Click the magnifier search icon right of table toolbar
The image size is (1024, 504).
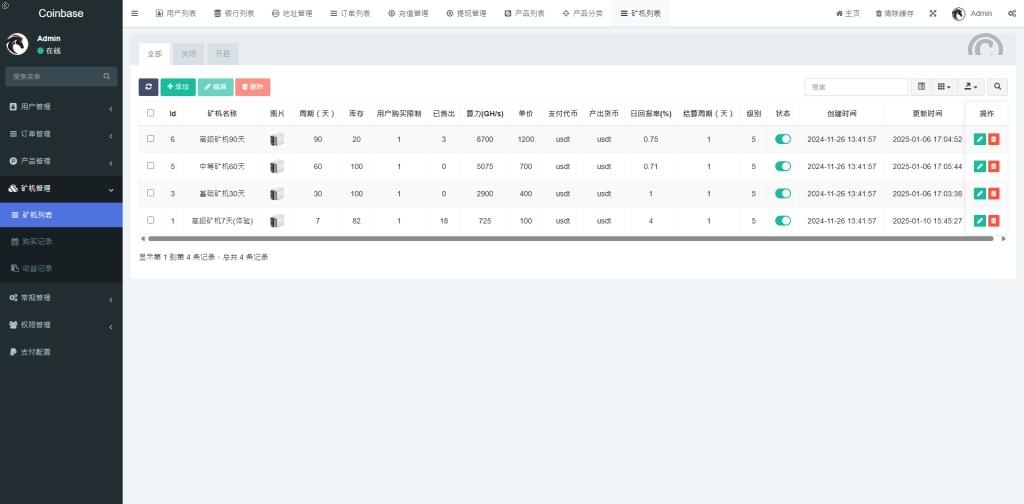(998, 87)
